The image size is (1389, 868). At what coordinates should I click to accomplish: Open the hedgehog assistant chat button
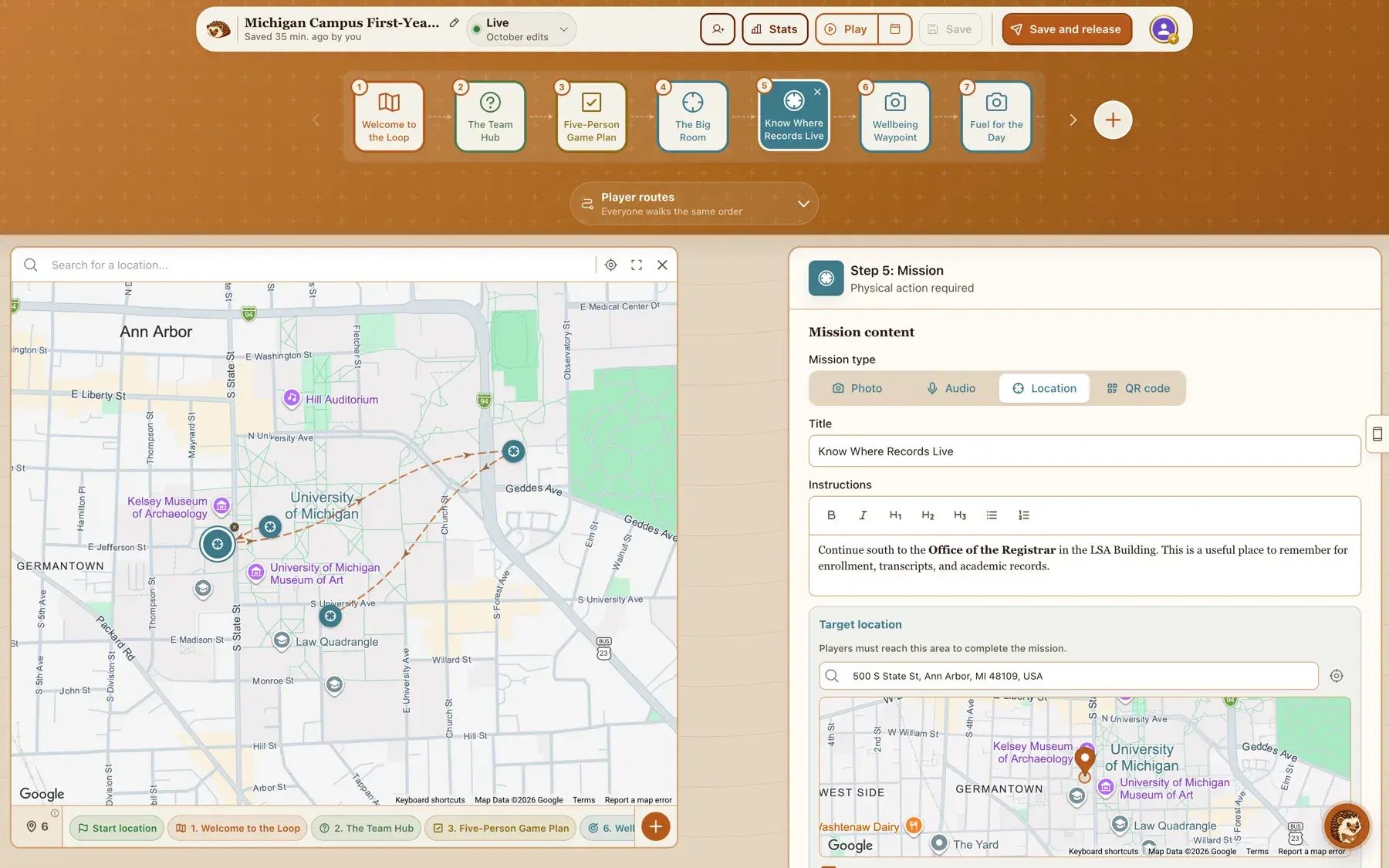[x=1347, y=826]
